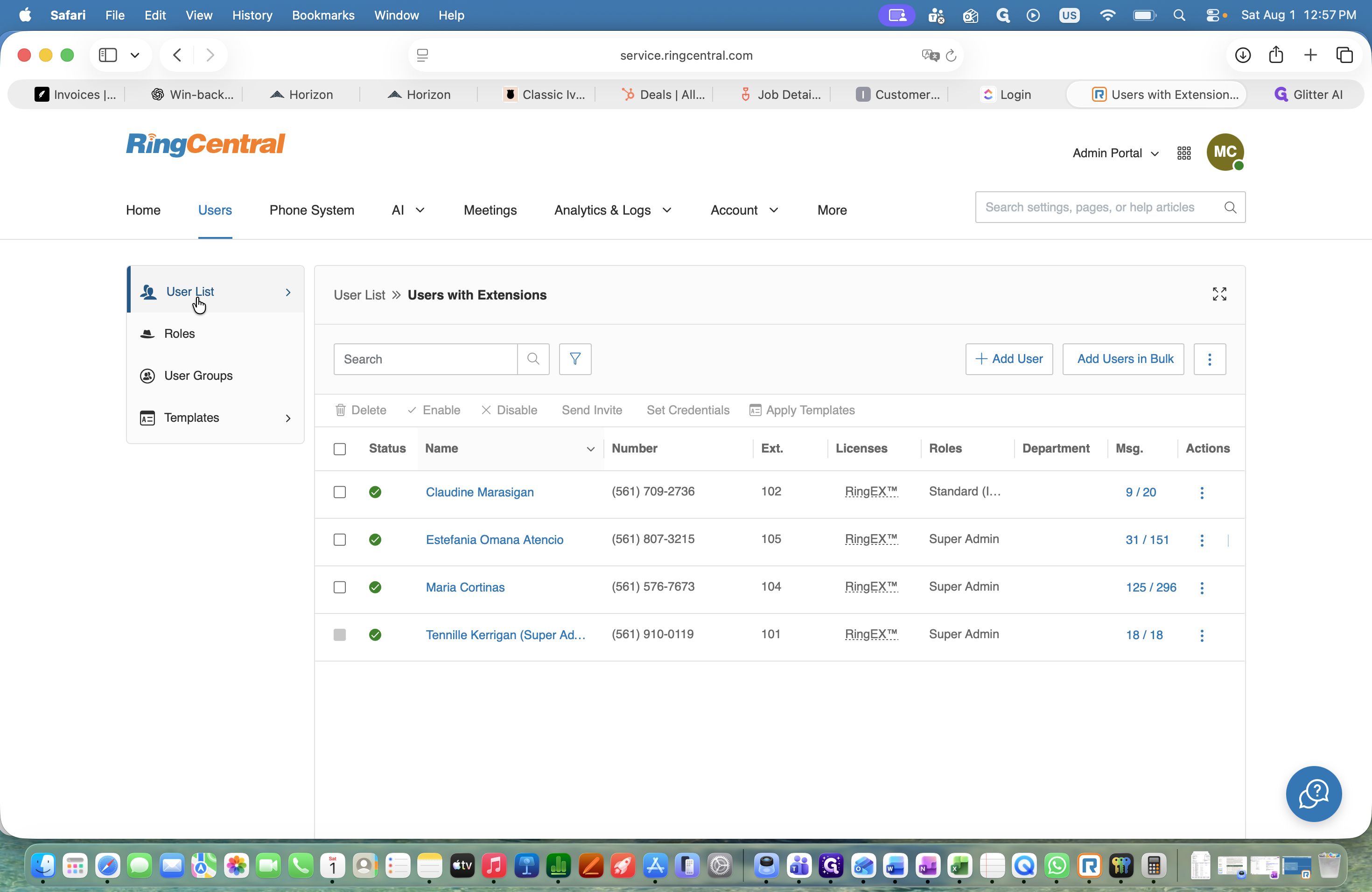
Task: Click Add Users in Bulk button
Action: coord(1123,359)
